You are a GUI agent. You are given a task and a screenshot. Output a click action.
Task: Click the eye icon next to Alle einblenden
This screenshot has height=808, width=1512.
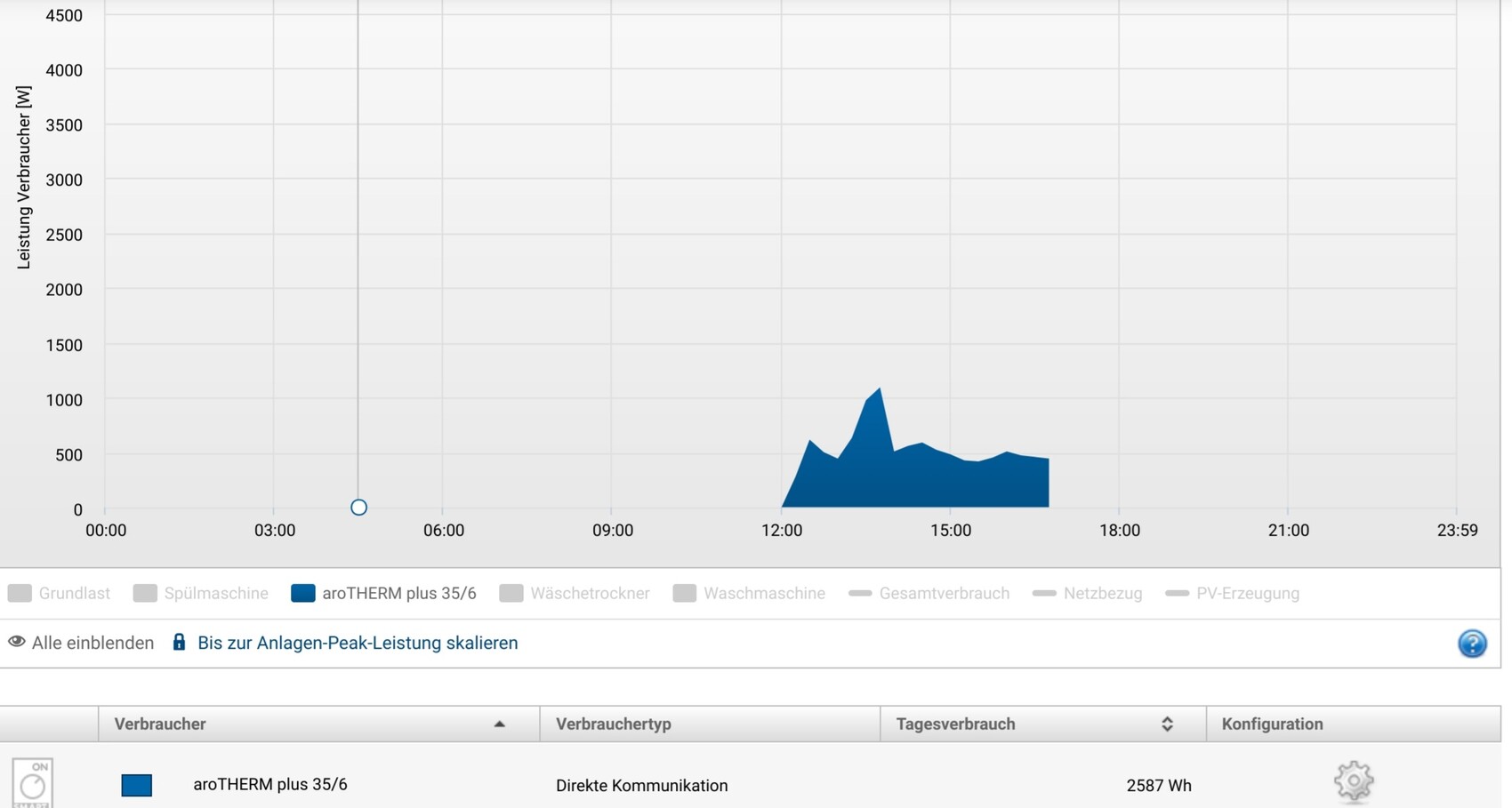point(17,642)
